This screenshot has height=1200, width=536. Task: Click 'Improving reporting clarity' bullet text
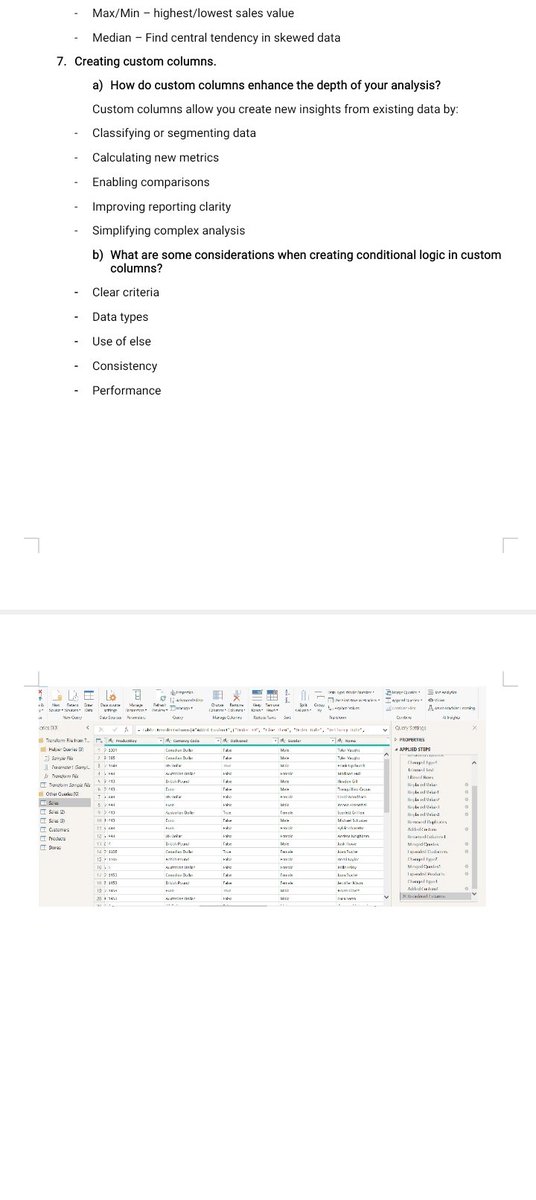[x=161, y=206]
